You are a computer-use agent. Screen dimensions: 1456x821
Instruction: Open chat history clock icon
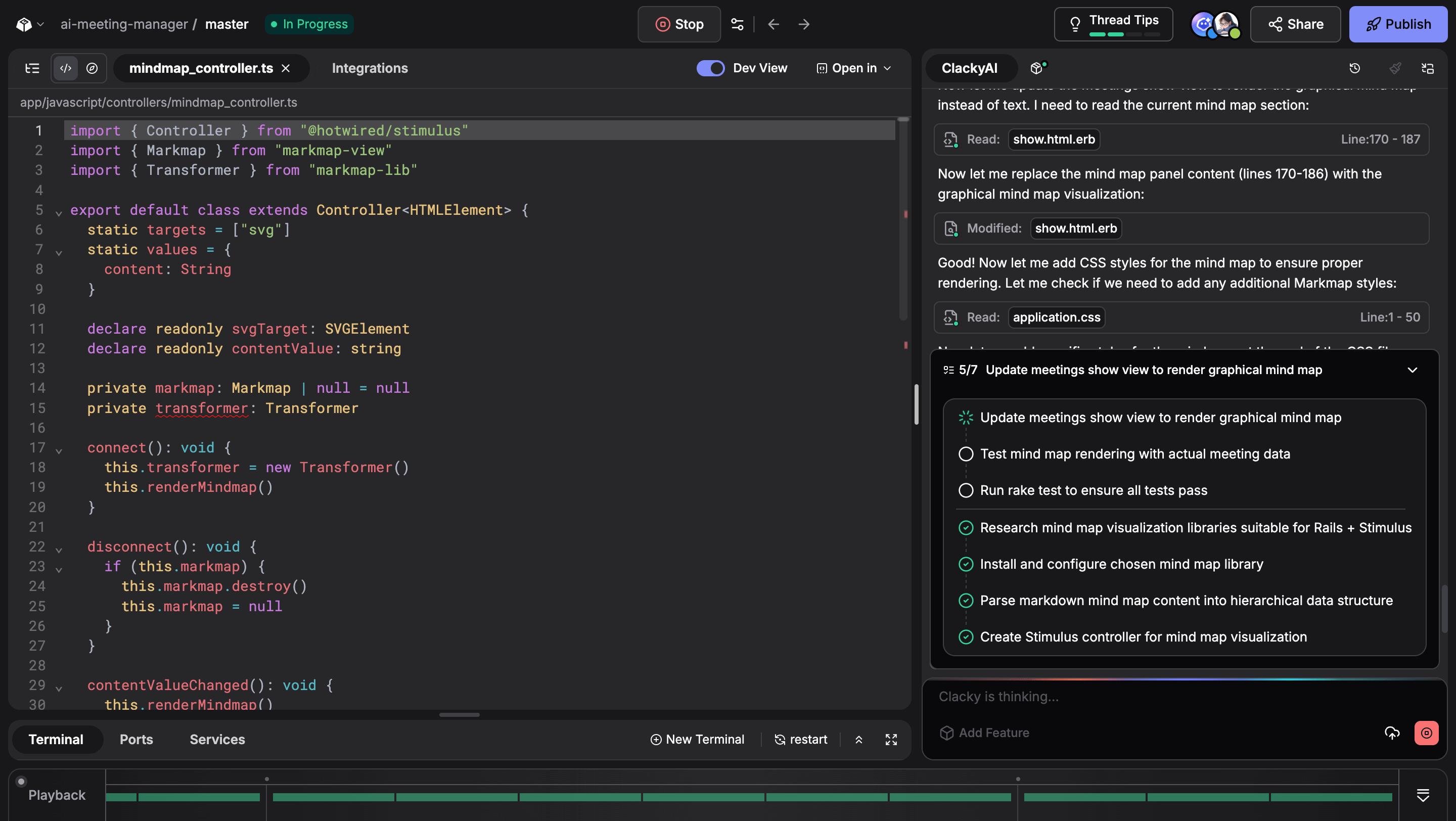coord(1354,68)
